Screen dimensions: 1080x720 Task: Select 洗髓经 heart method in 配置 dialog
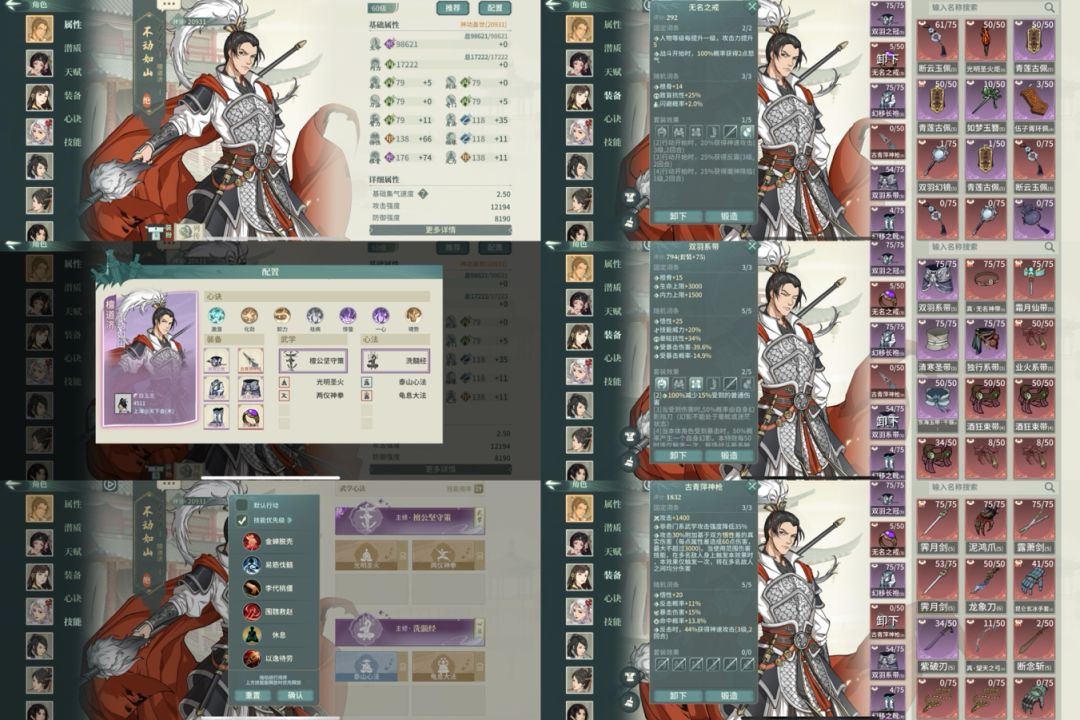(x=395, y=360)
